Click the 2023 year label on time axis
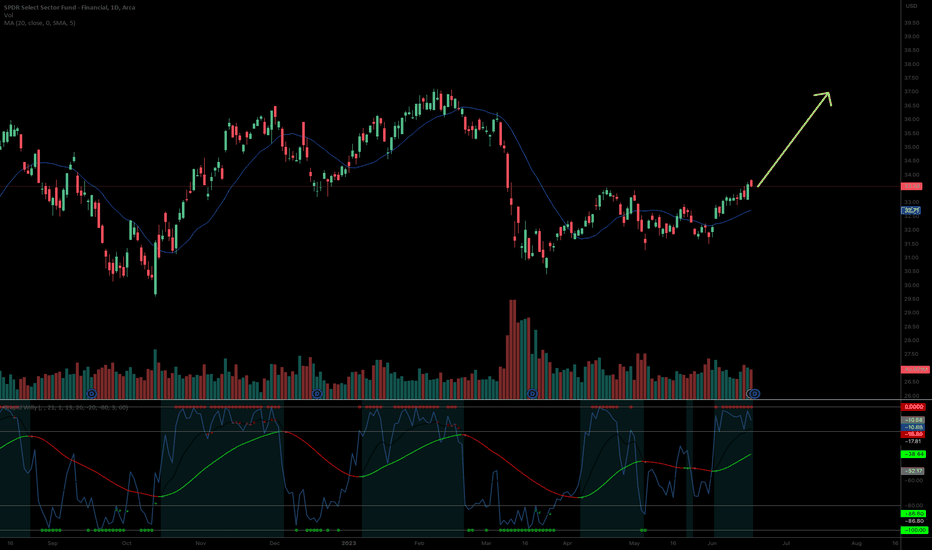This screenshot has height=550, width=932. tap(349, 543)
